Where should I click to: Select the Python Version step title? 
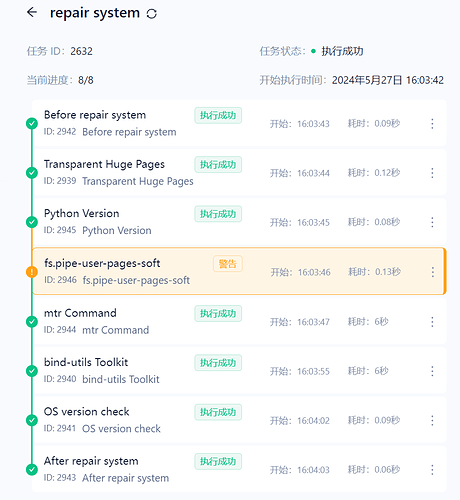[x=82, y=213]
